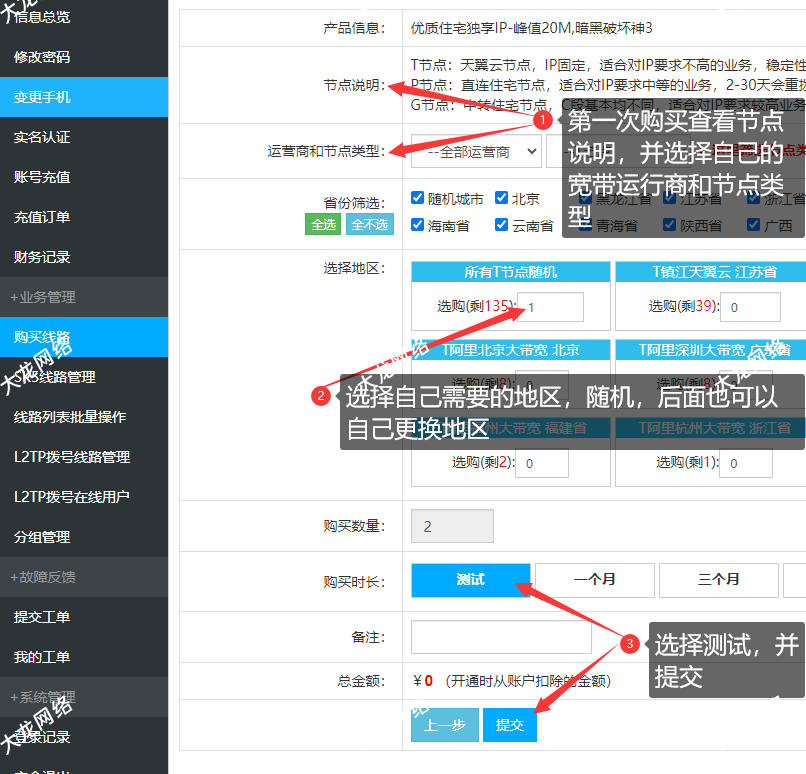Click the 上一步 back button
Viewport: 806px width, 774px height.
pyautogui.click(x=444, y=725)
